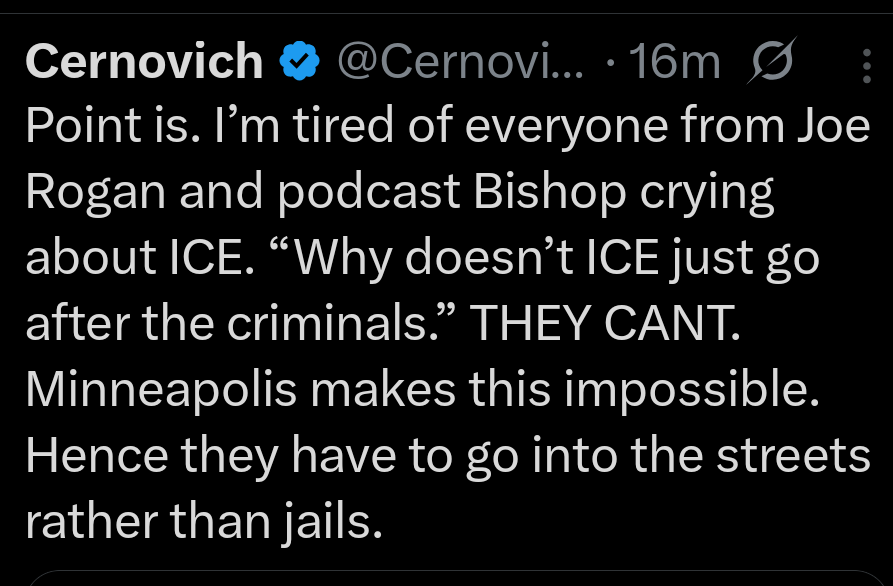Open the Grok explain-post icon
This screenshot has height=586, width=893.
click(771, 64)
